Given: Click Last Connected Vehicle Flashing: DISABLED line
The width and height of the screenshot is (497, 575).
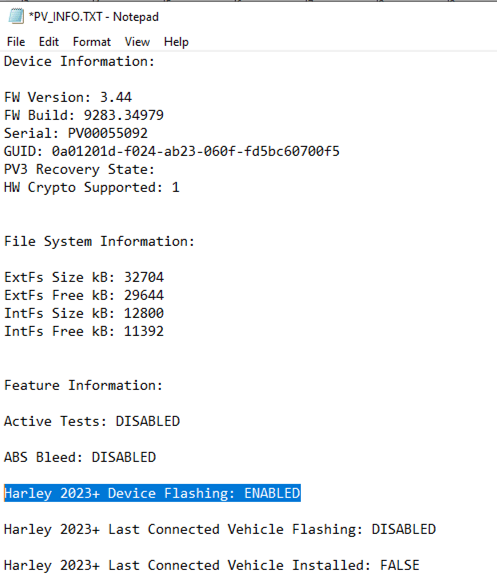Looking at the screenshot, I should pyautogui.click(x=220, y=530).
